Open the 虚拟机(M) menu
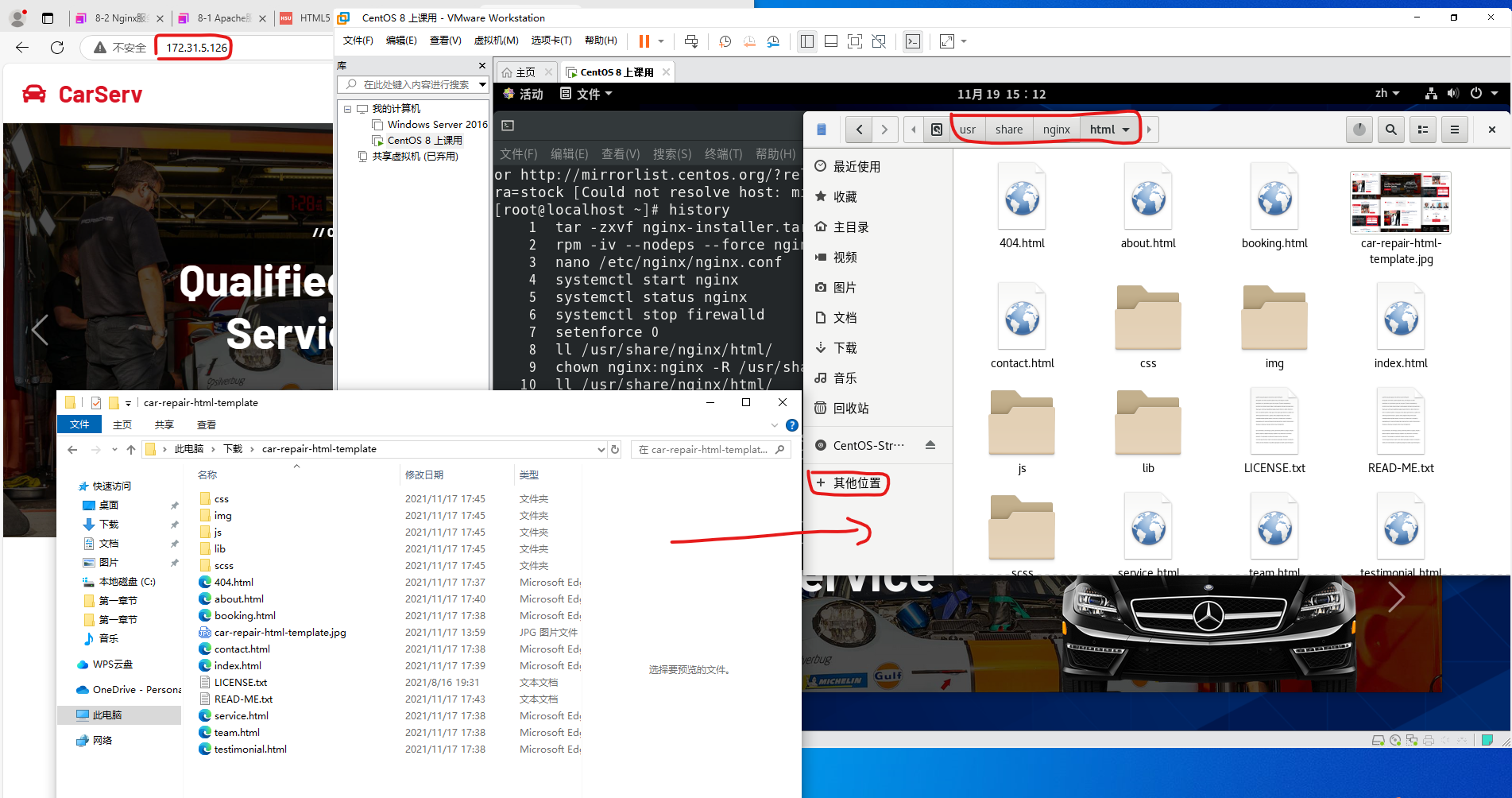The width and height of the screenshot is (1512, 798). [496, 41]
